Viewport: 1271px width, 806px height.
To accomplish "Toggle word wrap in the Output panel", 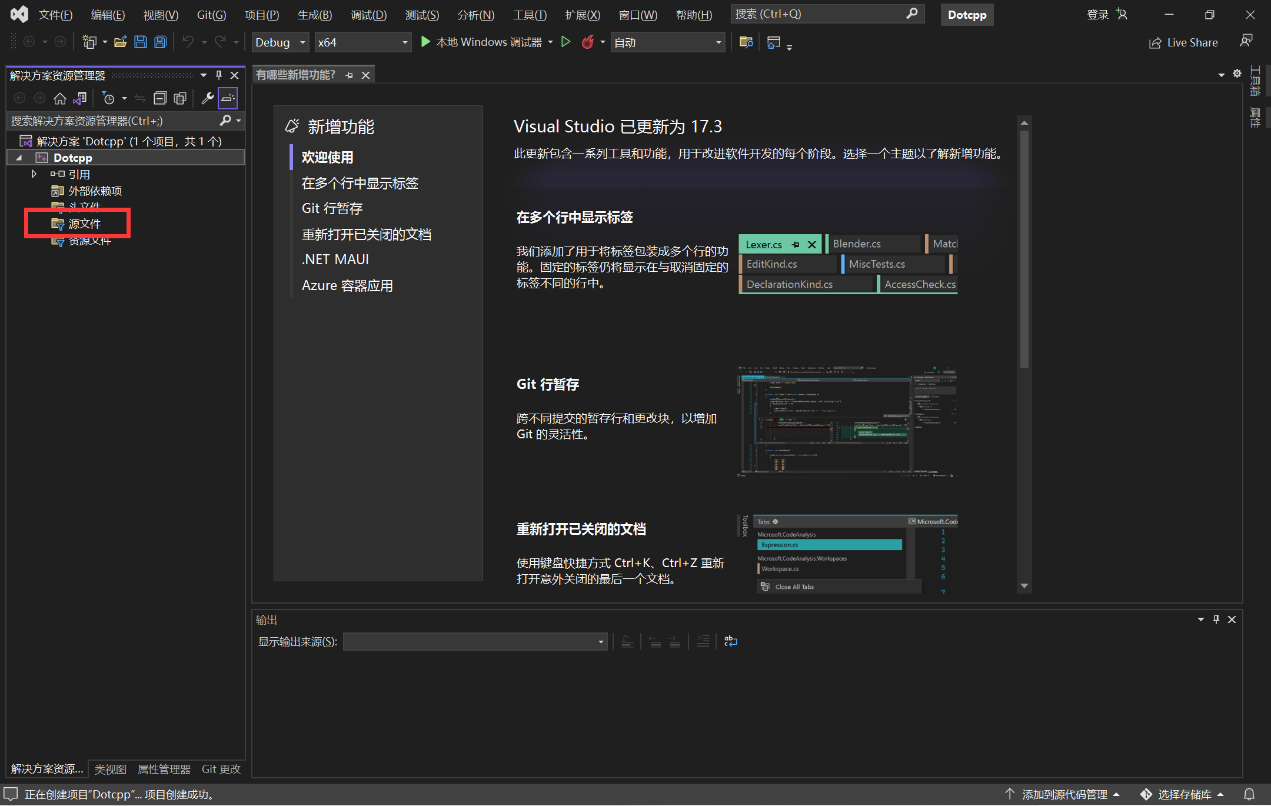I will click(731, 641).
